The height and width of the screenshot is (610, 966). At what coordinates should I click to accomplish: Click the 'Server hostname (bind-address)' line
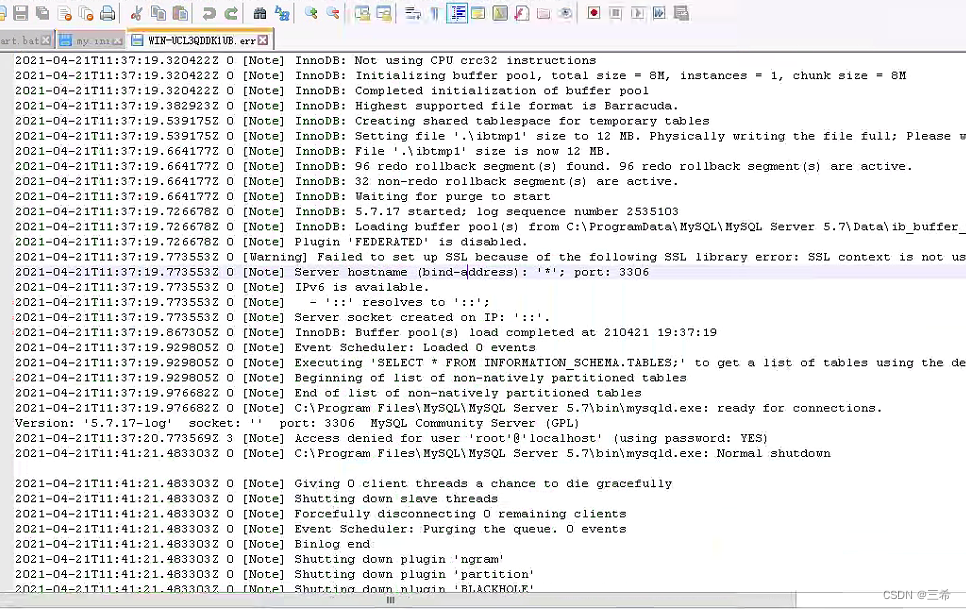[x=332, y=272]
